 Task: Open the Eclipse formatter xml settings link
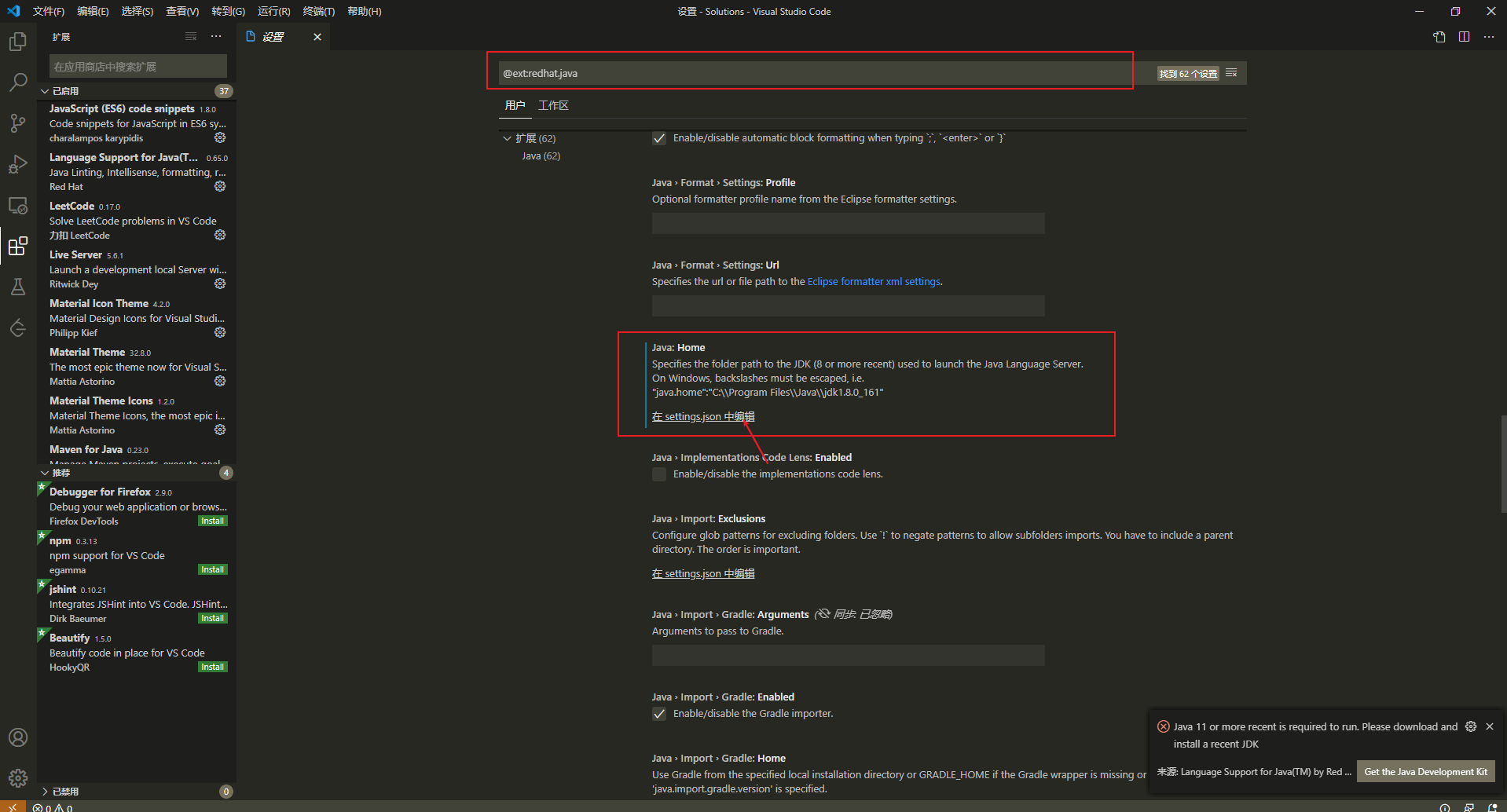(874, 282)
